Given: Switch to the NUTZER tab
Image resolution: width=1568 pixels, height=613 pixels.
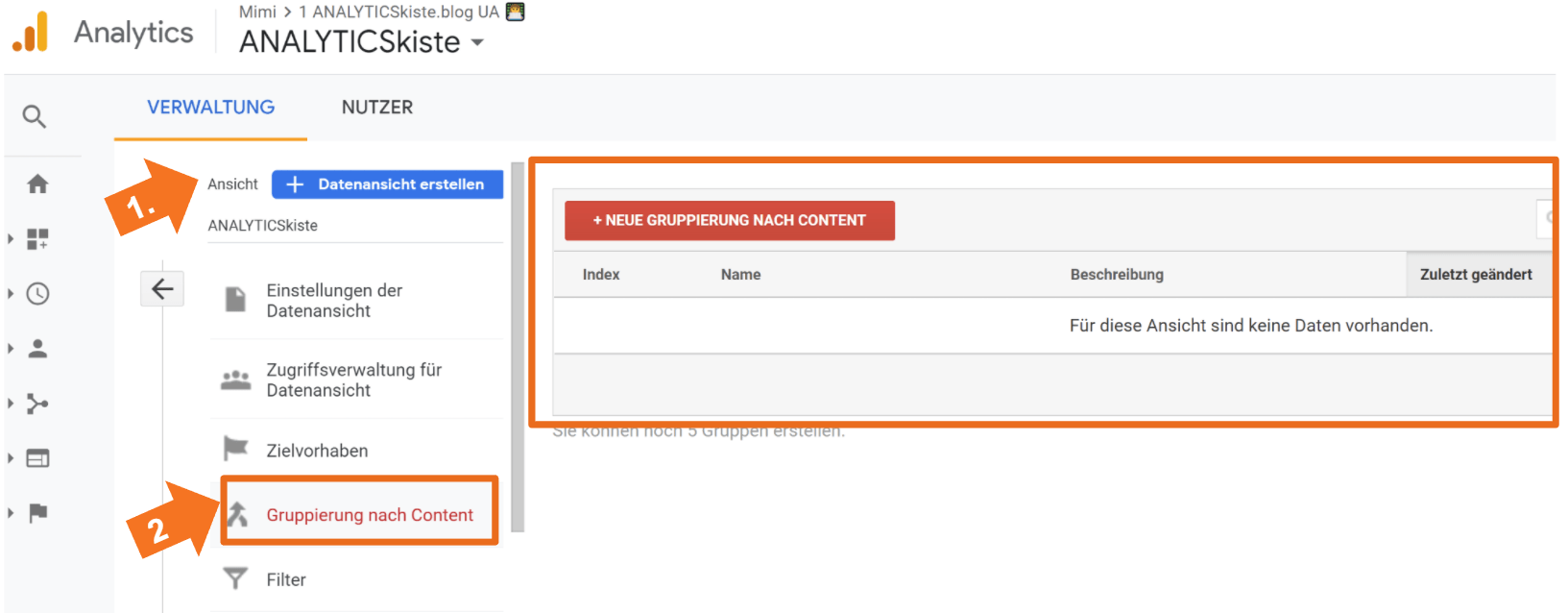Looking at the screenshot, I should [377, 108].
